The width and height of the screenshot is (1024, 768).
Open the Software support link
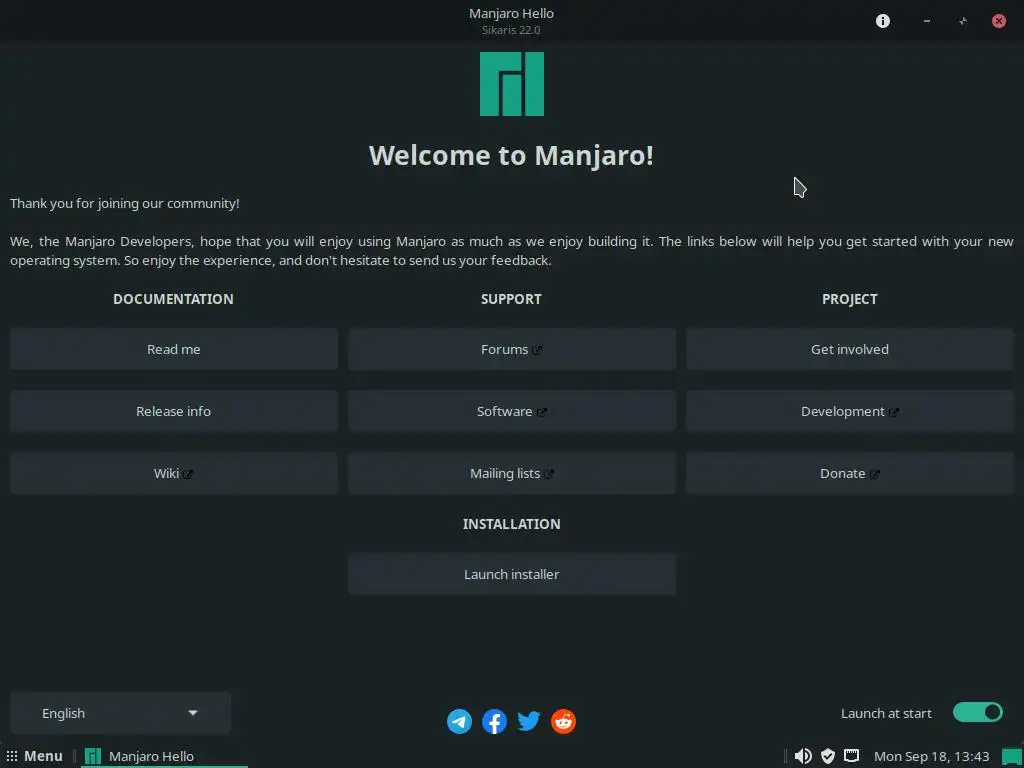coord(512,411)
